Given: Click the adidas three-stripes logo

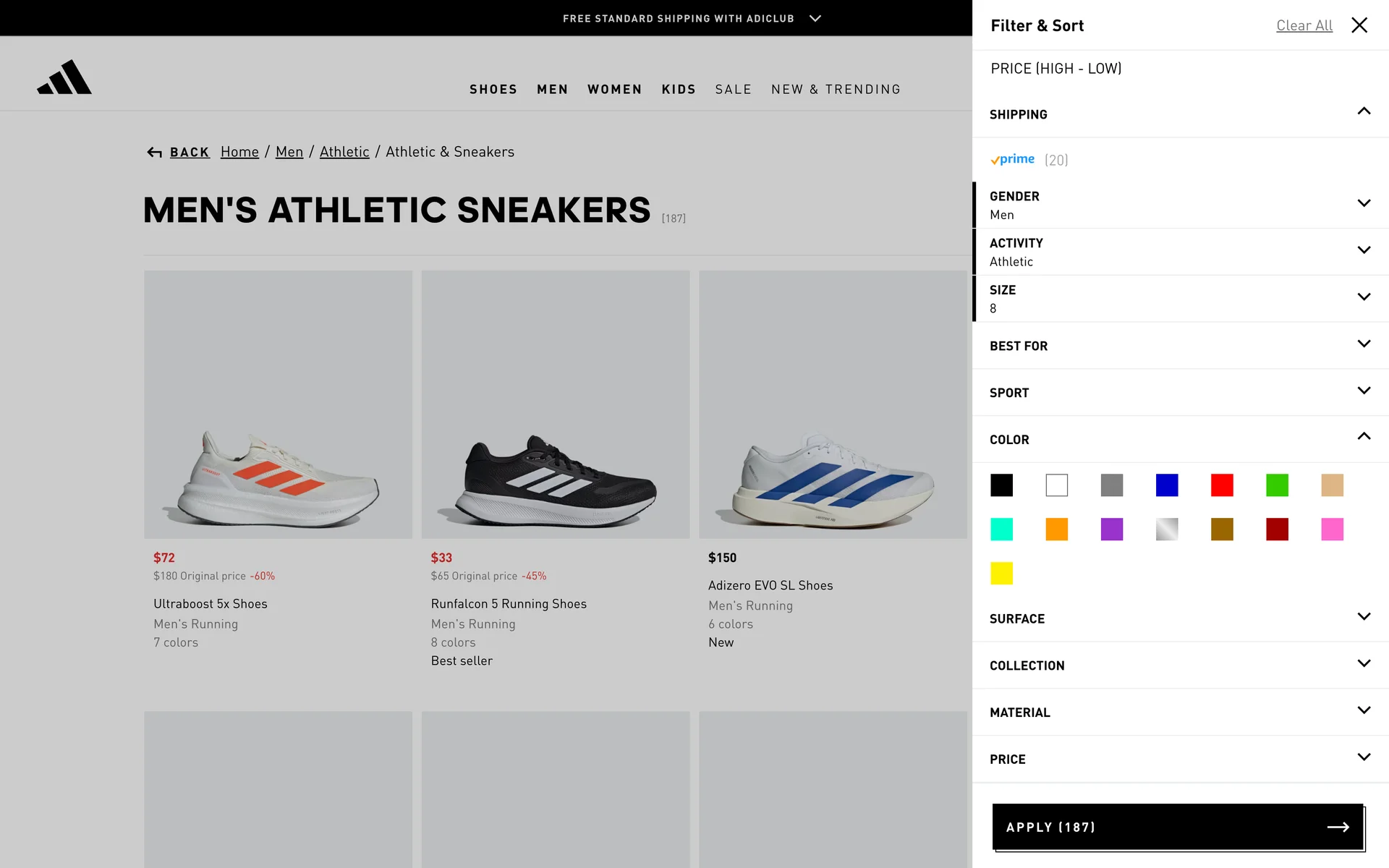Looking at the screenshot, I should [64, 77].
